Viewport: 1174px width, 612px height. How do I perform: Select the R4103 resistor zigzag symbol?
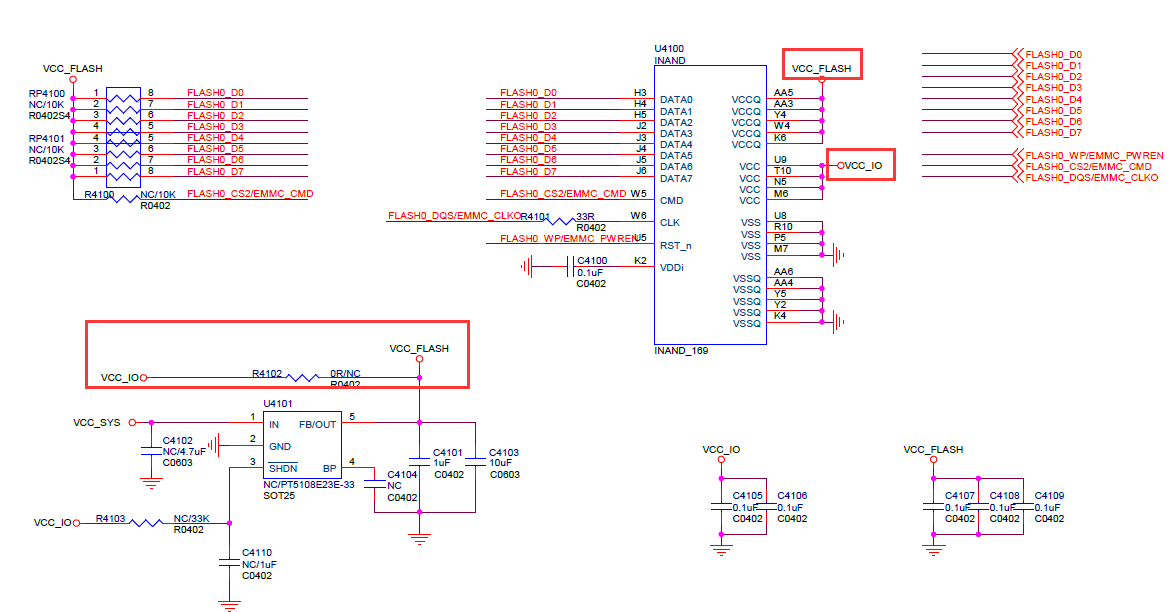[x=146, y=523]
